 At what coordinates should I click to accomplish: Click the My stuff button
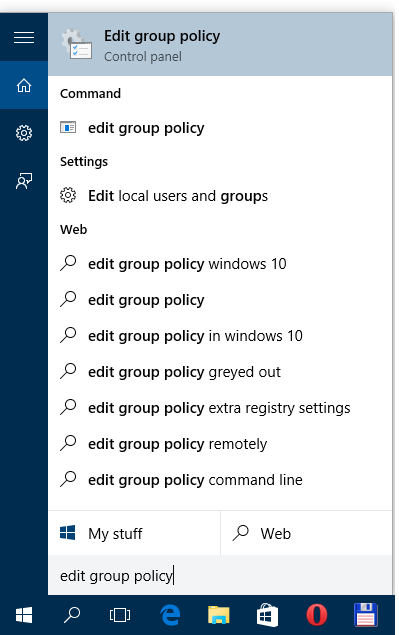pyautogui.click(x=134, y=533)
